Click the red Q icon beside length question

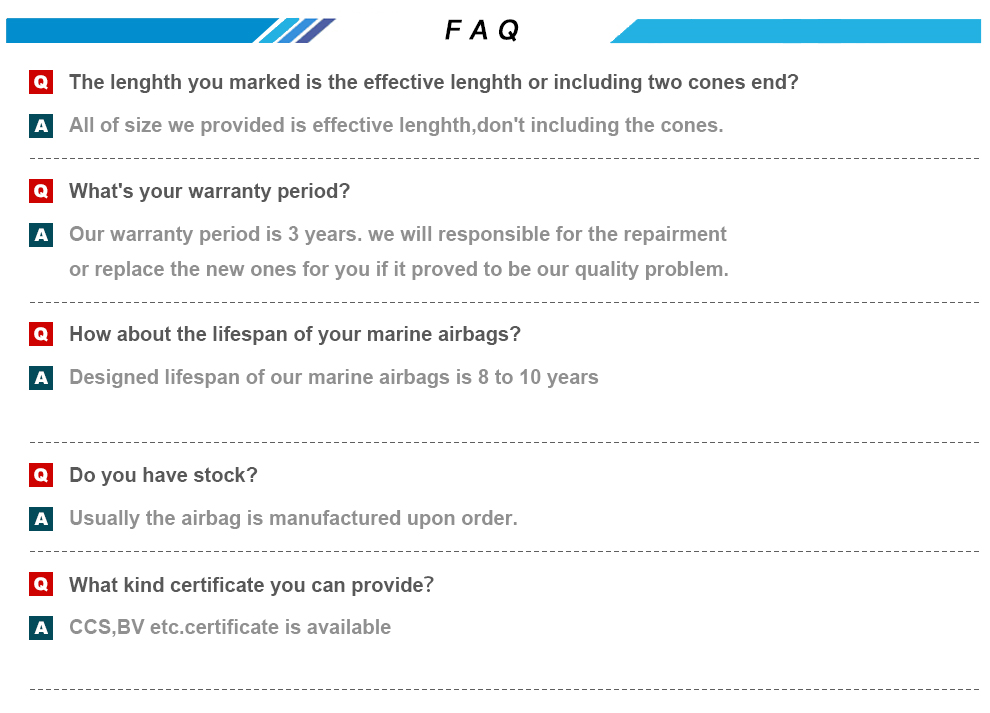point(40,82)
